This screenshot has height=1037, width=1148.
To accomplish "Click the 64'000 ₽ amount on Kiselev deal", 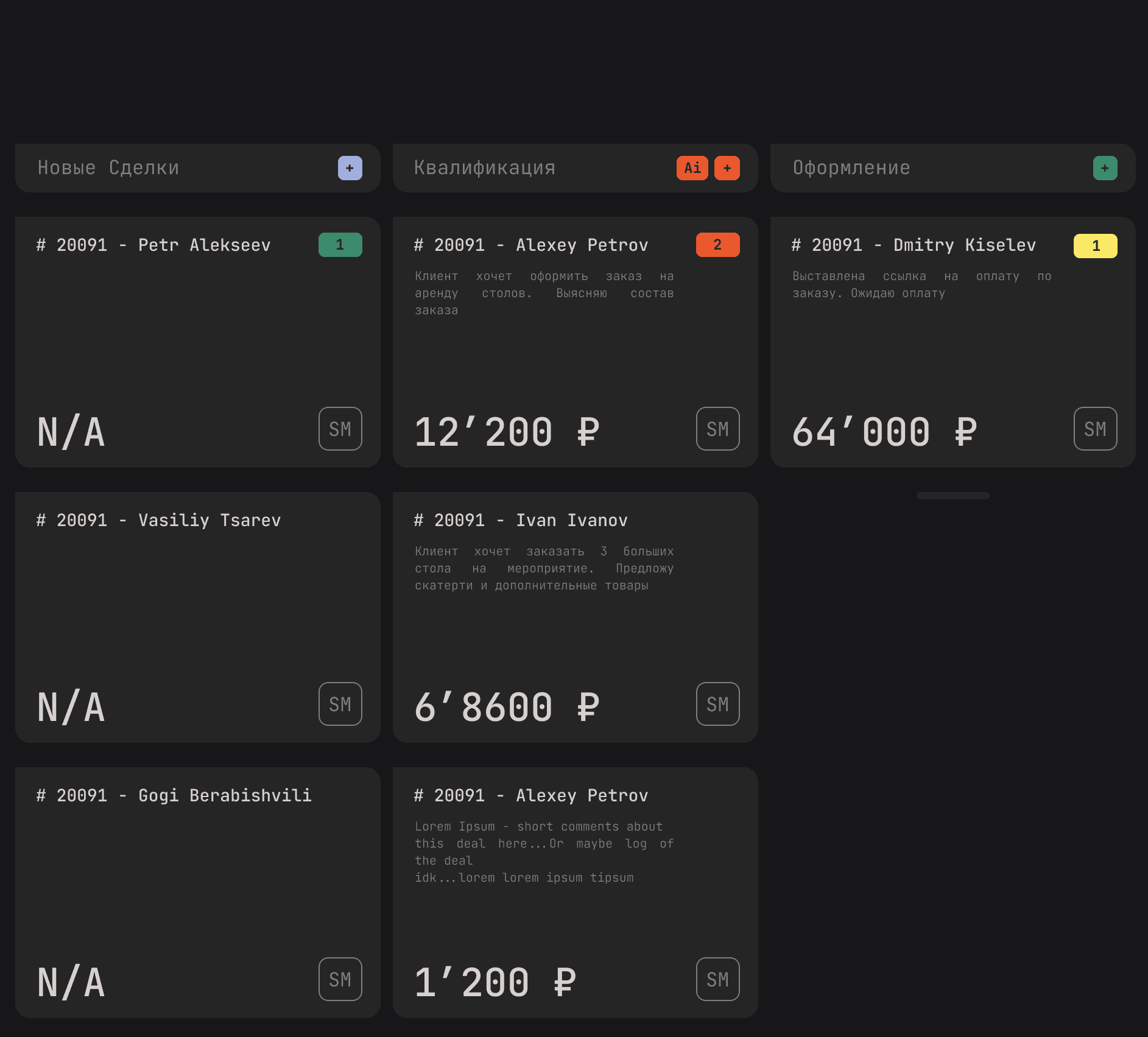I will 884,432.
